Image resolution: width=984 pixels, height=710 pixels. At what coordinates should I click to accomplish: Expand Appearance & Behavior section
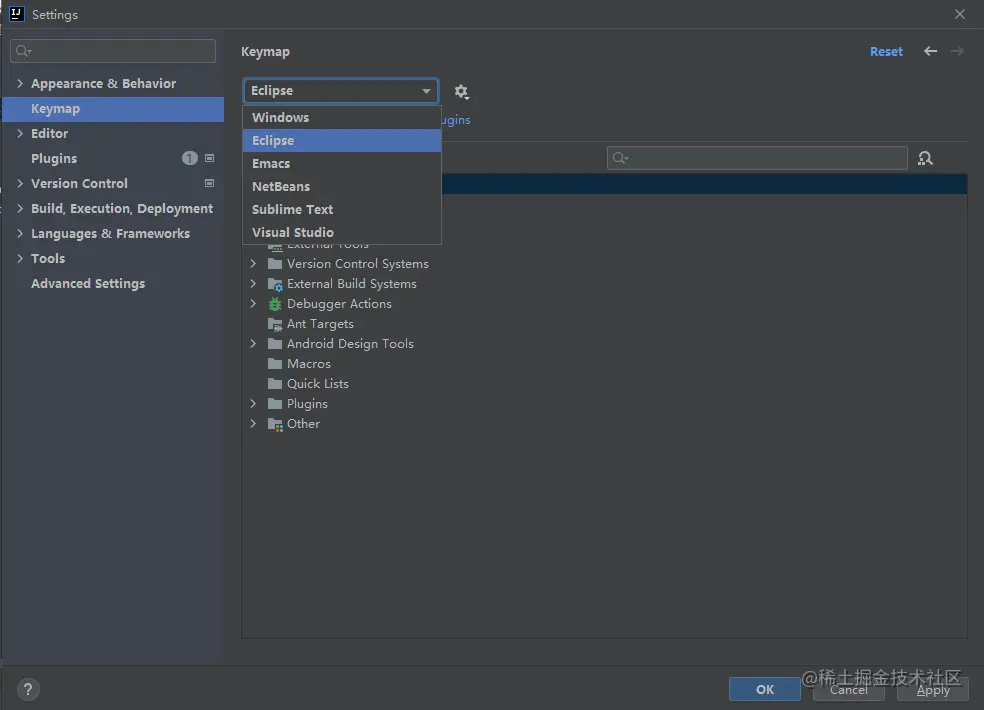[x=19, y=83]
